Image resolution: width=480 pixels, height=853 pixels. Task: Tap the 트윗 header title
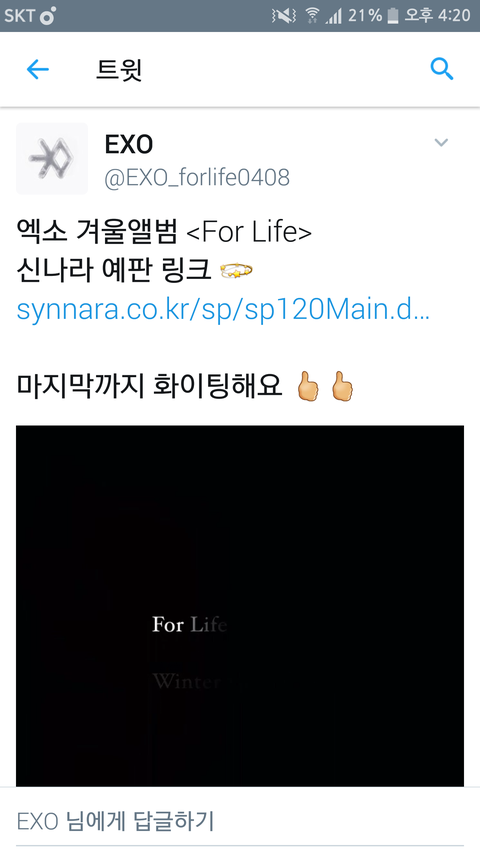pyautogui.click(x=119, y=70)
